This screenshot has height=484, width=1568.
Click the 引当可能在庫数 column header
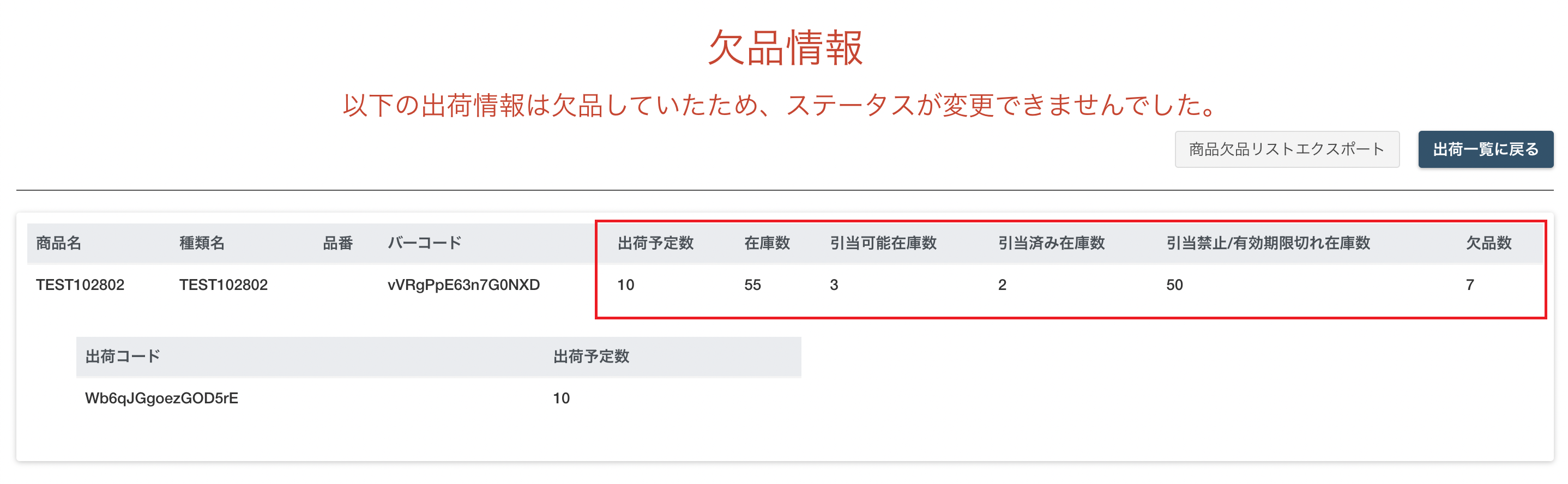pos(883,243)
